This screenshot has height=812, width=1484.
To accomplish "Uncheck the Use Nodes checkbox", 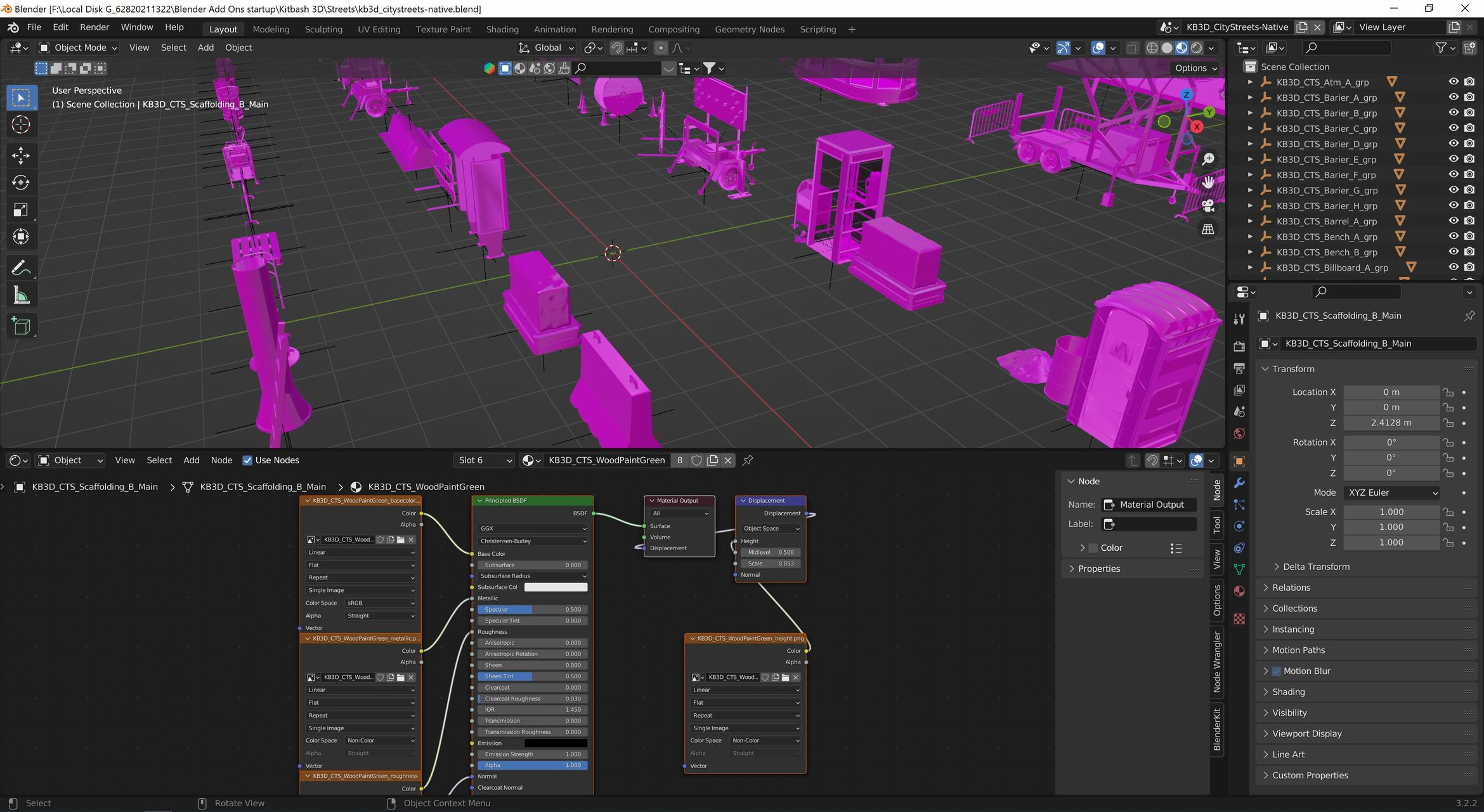I will click(x=247, y=460).
